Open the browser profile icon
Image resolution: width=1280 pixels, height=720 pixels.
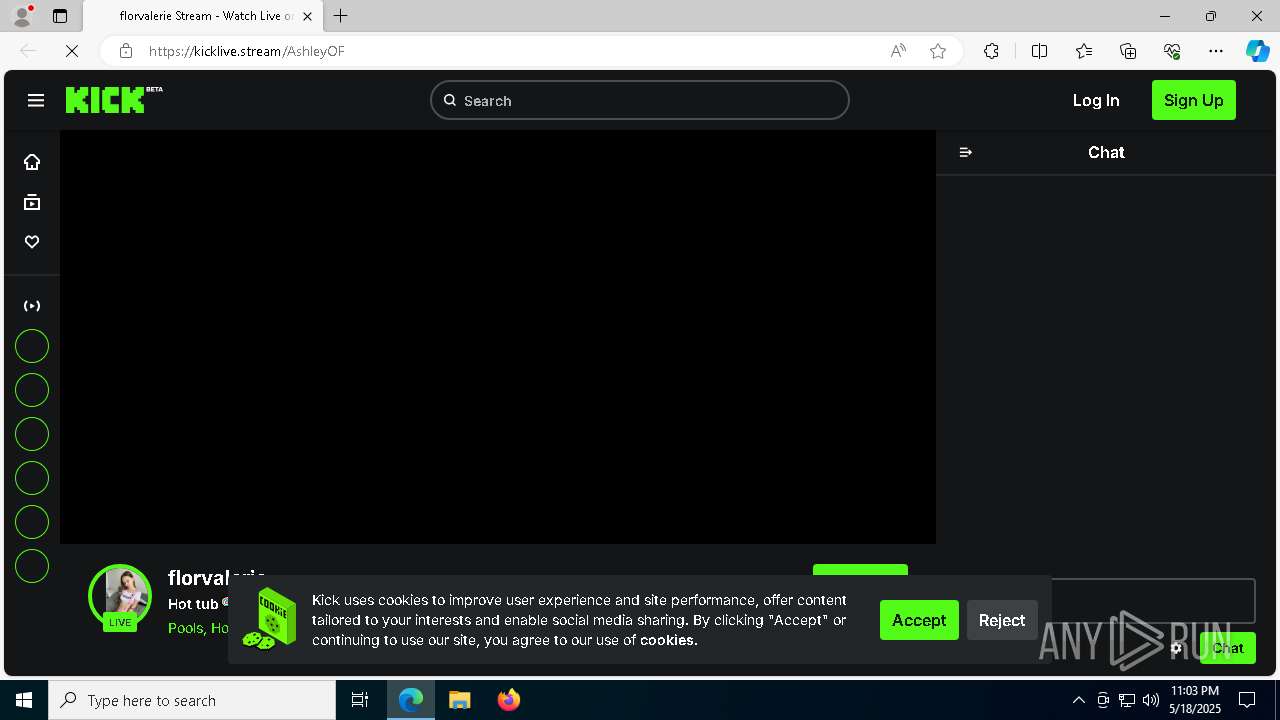(x=22, y=16)
